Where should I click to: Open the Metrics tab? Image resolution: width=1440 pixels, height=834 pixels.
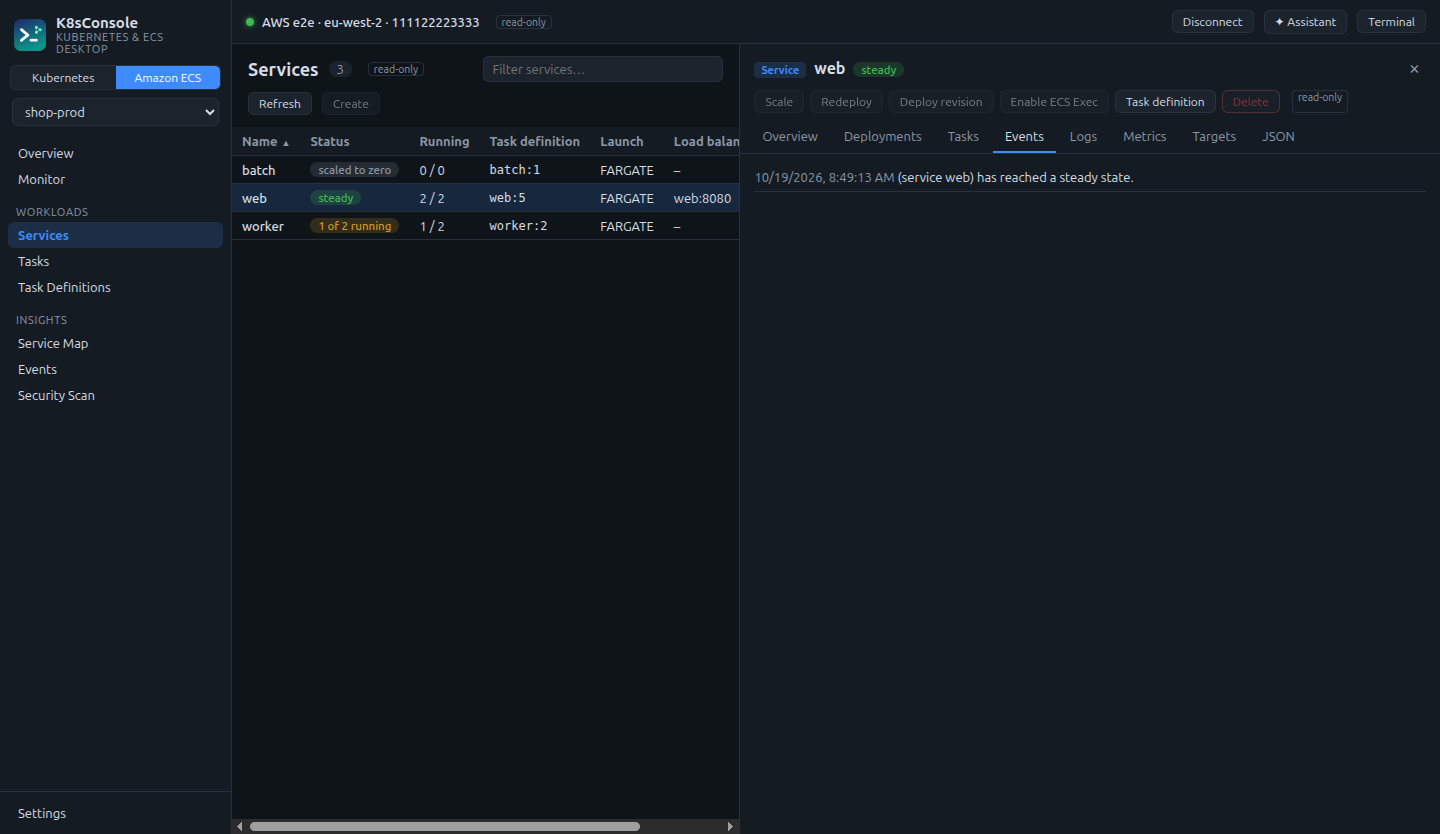coord(1145,136)
